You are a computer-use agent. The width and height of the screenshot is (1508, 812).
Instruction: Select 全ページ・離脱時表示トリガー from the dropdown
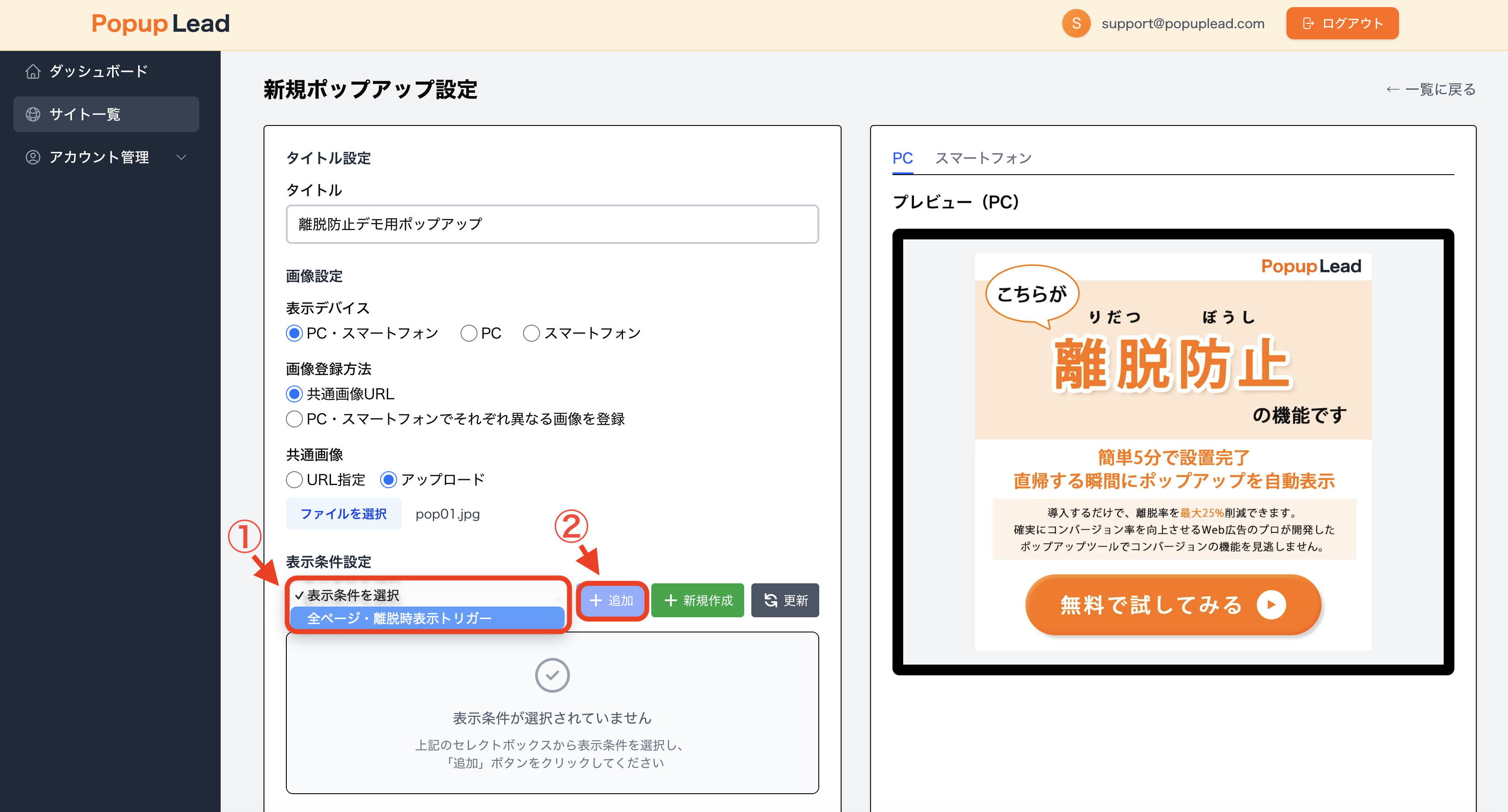(x=400, y=618)
